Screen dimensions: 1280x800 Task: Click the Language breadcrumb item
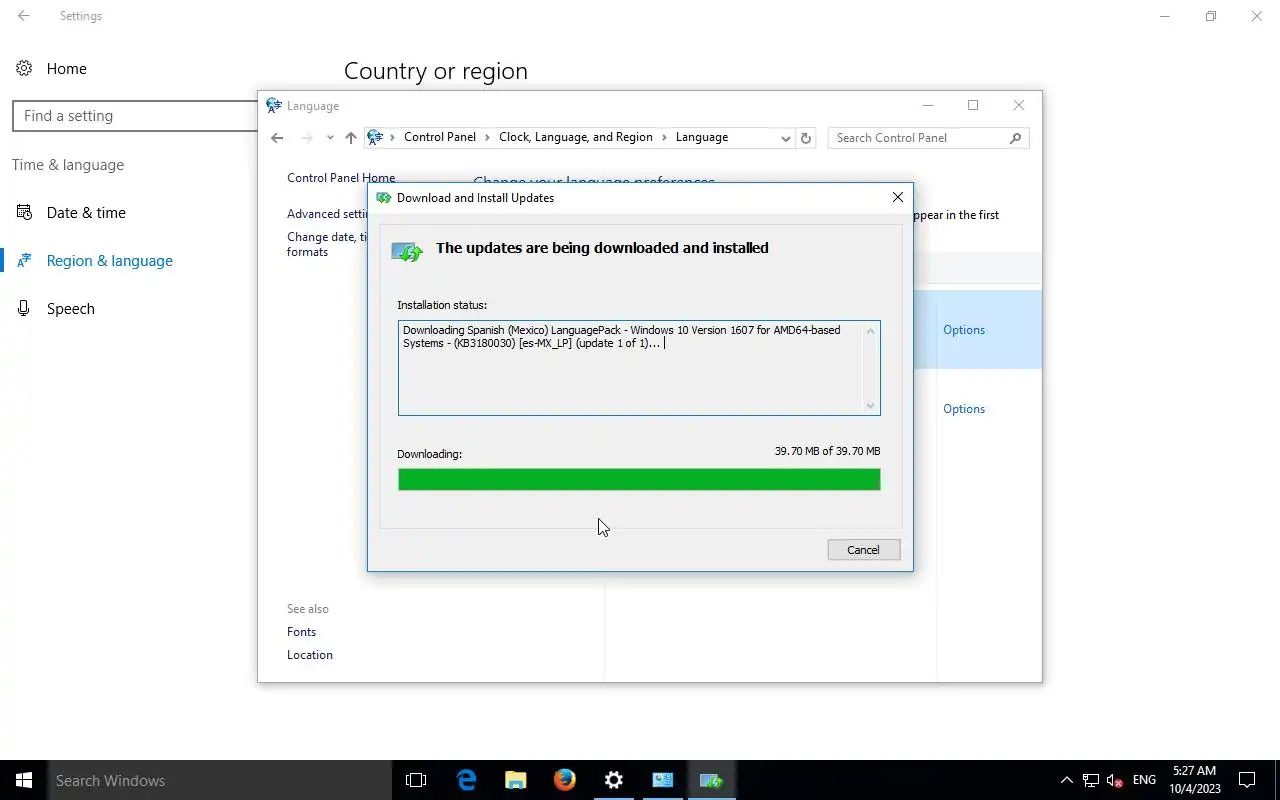(x=702, y=137)
